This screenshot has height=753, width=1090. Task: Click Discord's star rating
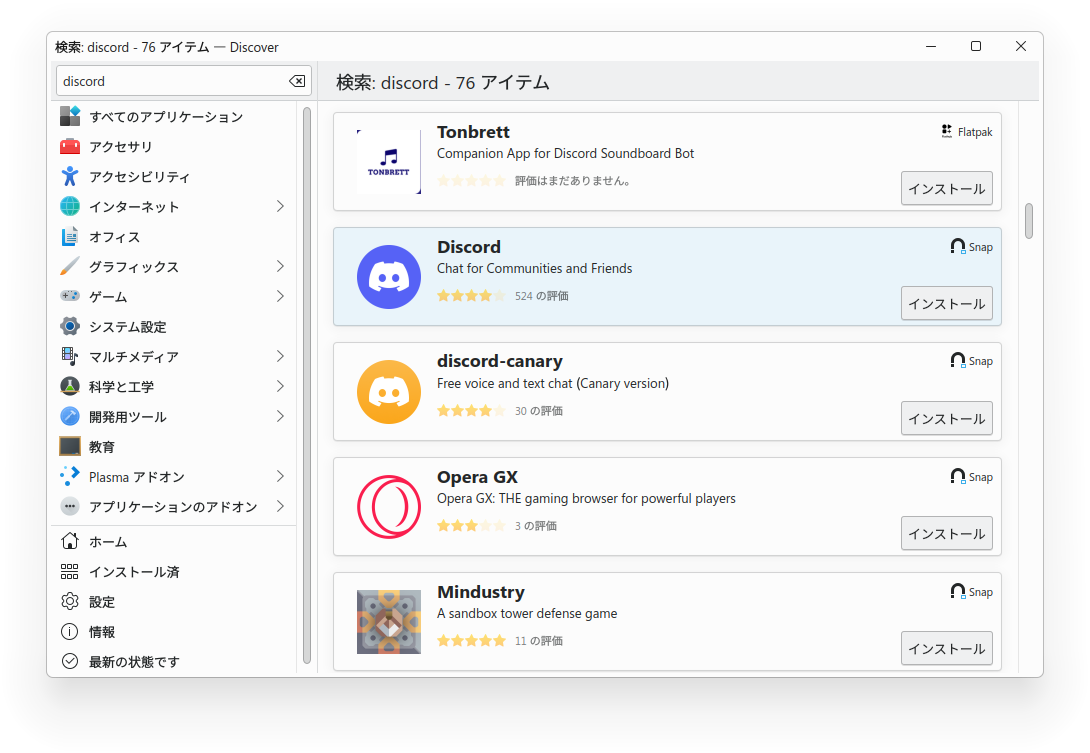point(471,296)
